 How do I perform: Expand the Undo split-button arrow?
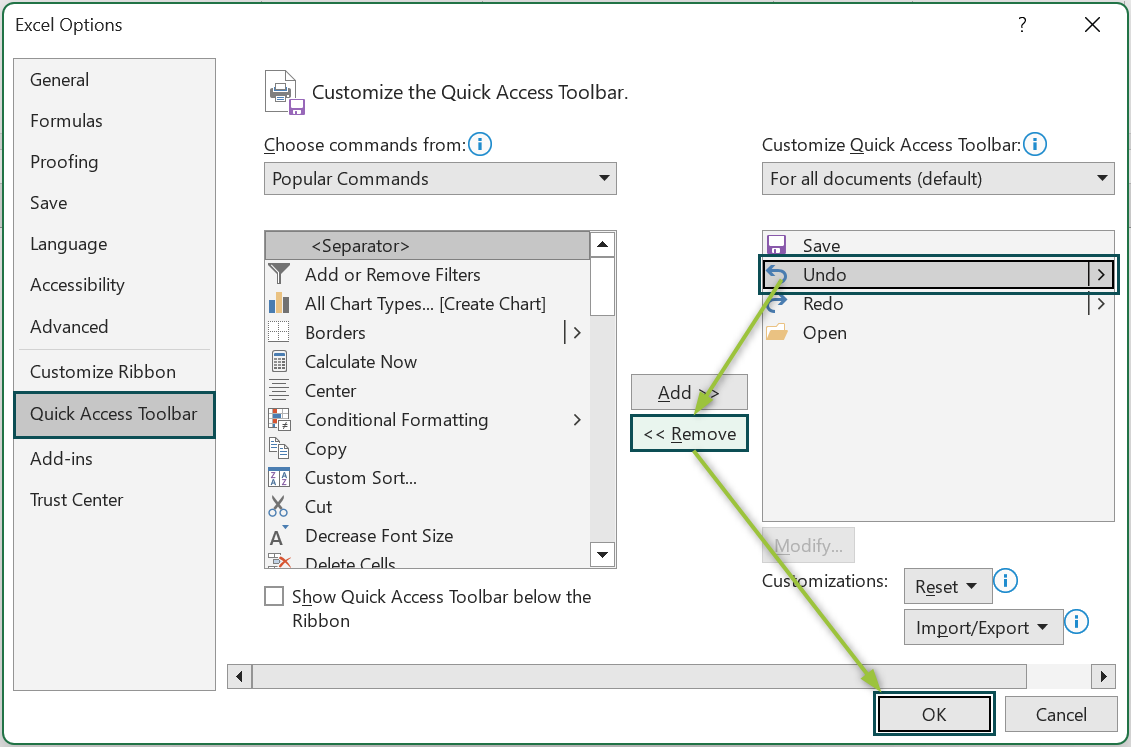click(x=1101, y=274)
